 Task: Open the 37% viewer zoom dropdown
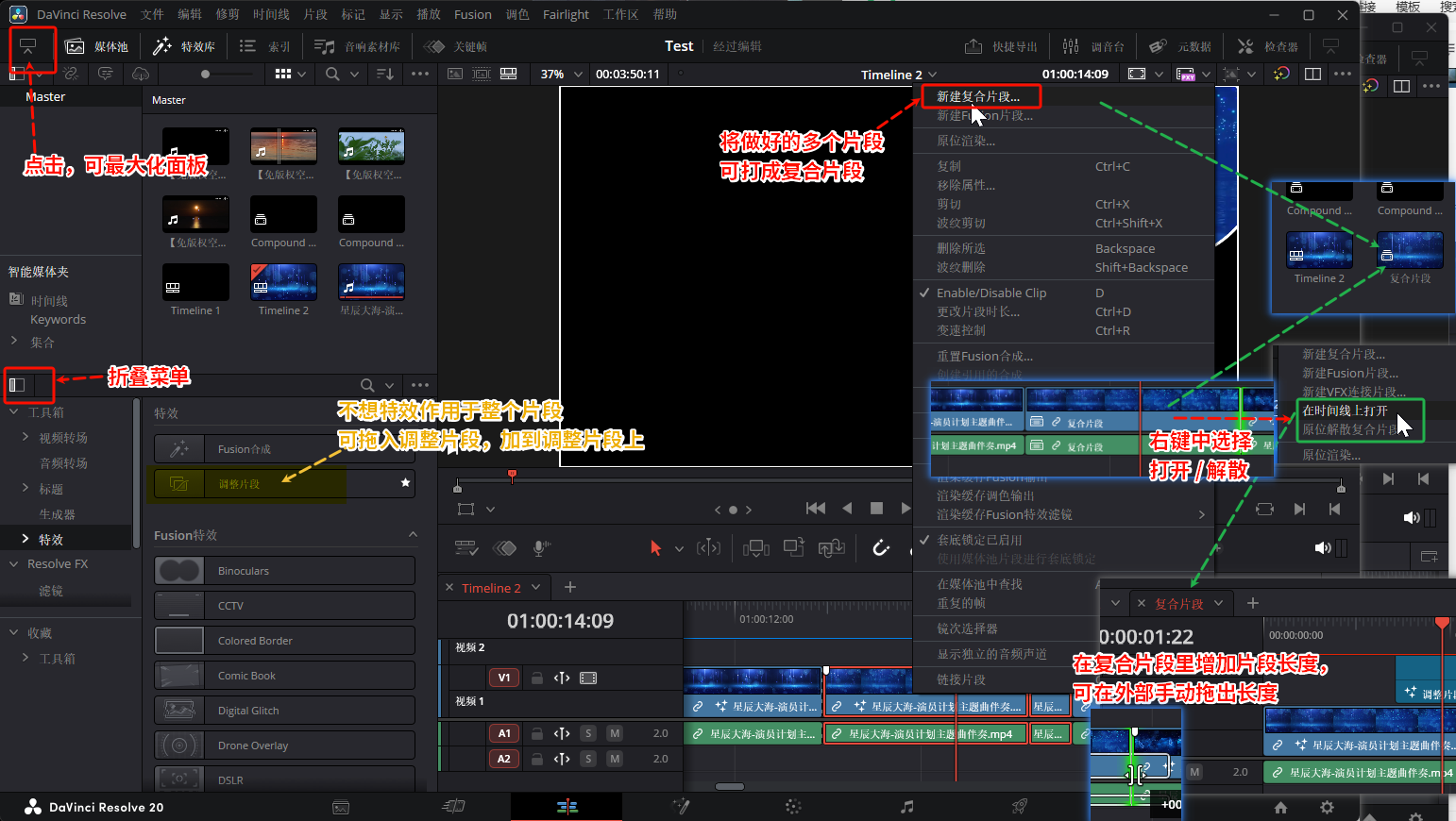pyautogui.click(x=563, y=74)
